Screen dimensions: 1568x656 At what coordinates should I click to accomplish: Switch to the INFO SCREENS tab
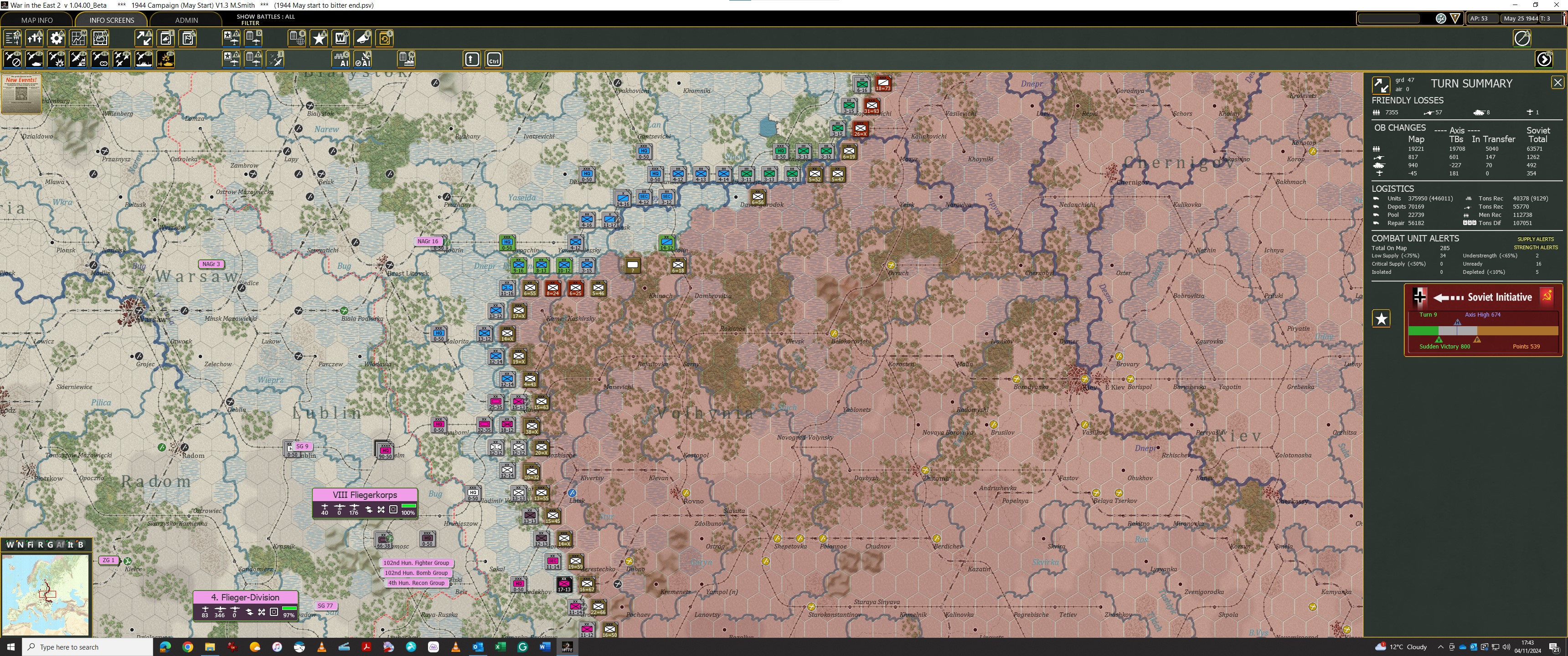point(111,20)
